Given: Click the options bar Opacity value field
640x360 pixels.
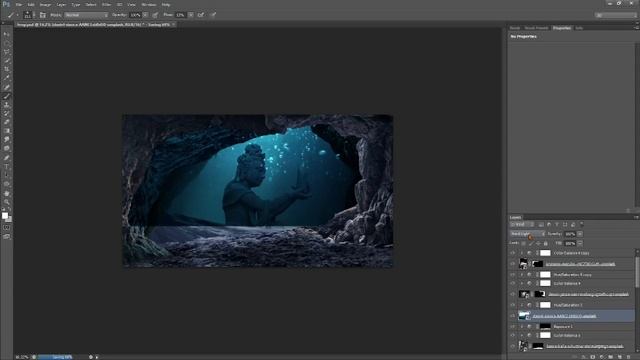Looking at the screenshot, I should click(135, 15).
